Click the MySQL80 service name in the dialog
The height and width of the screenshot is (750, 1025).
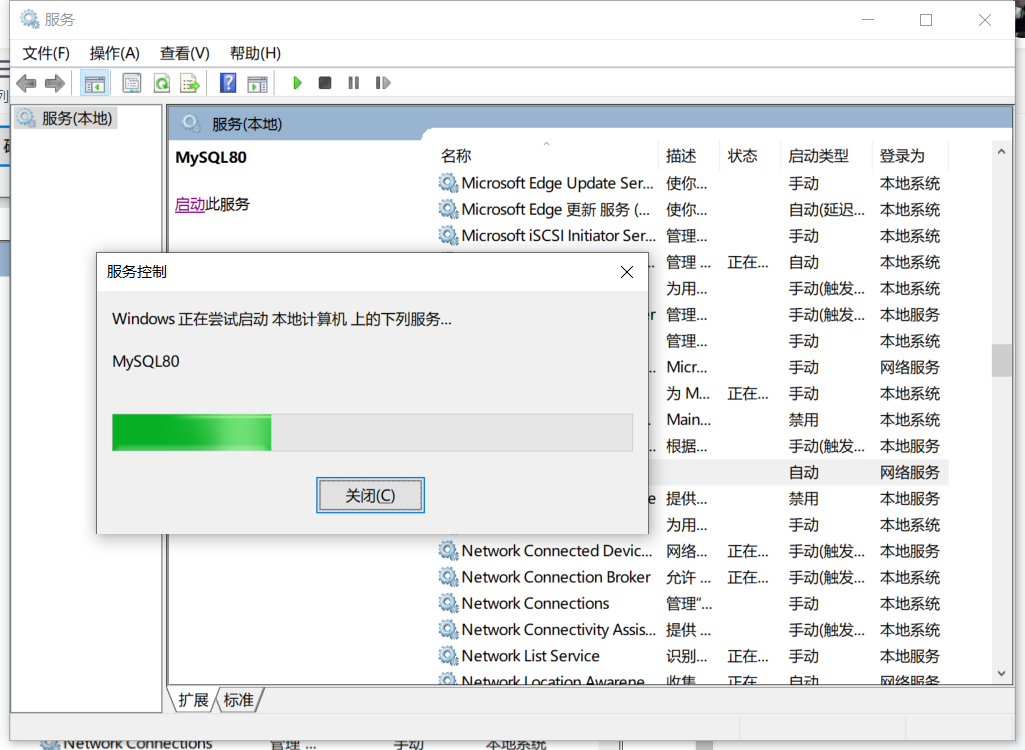(146, 362)
